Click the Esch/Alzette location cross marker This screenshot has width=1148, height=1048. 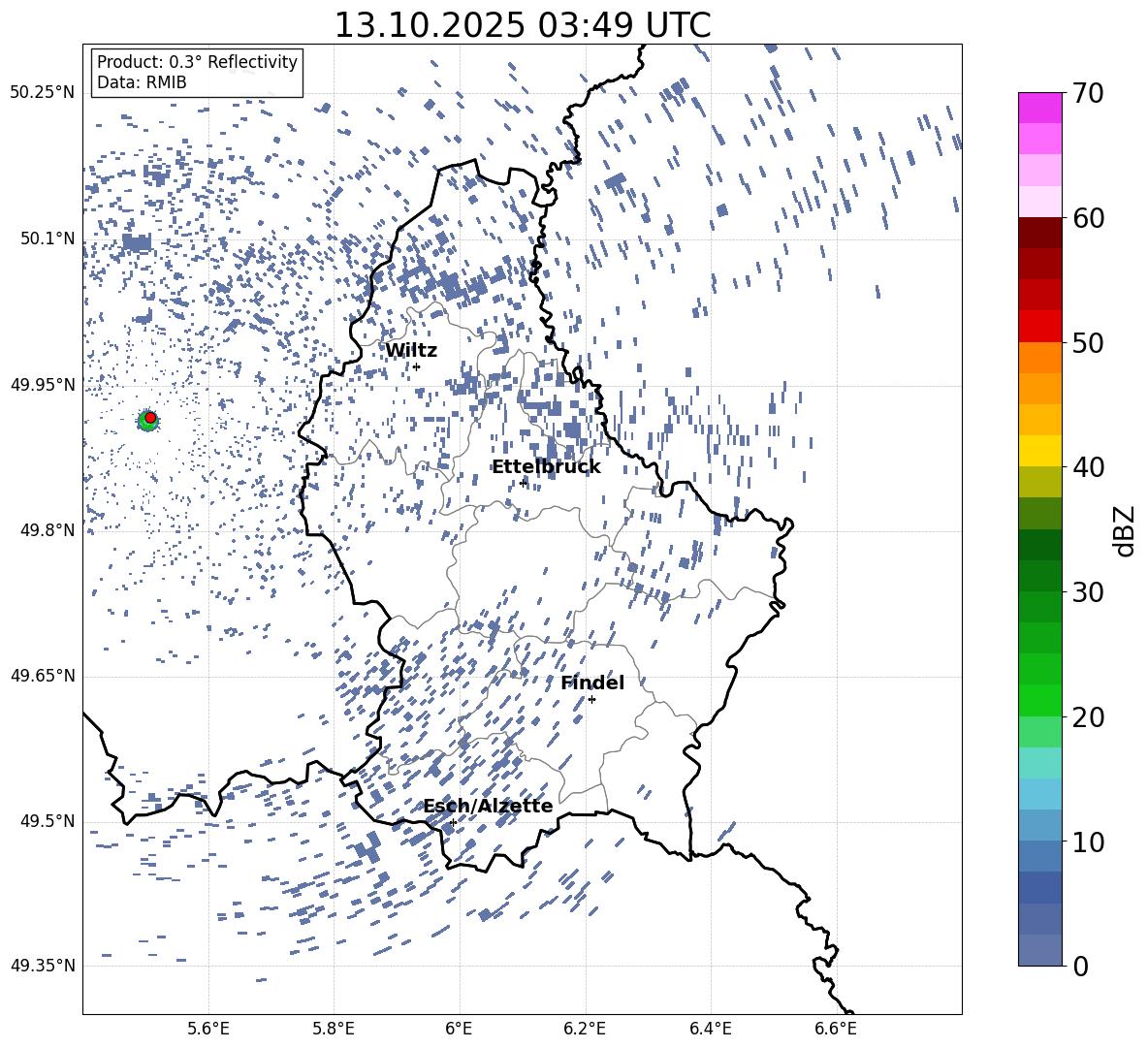coord(453,822)
